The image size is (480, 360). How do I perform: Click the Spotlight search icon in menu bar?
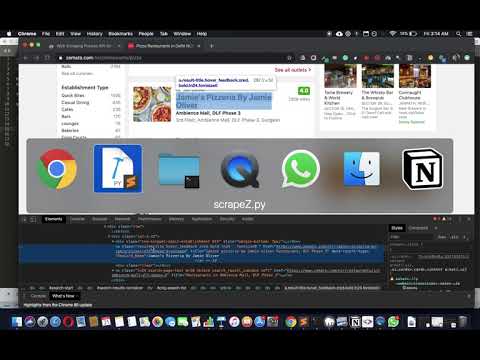(459, 34)
